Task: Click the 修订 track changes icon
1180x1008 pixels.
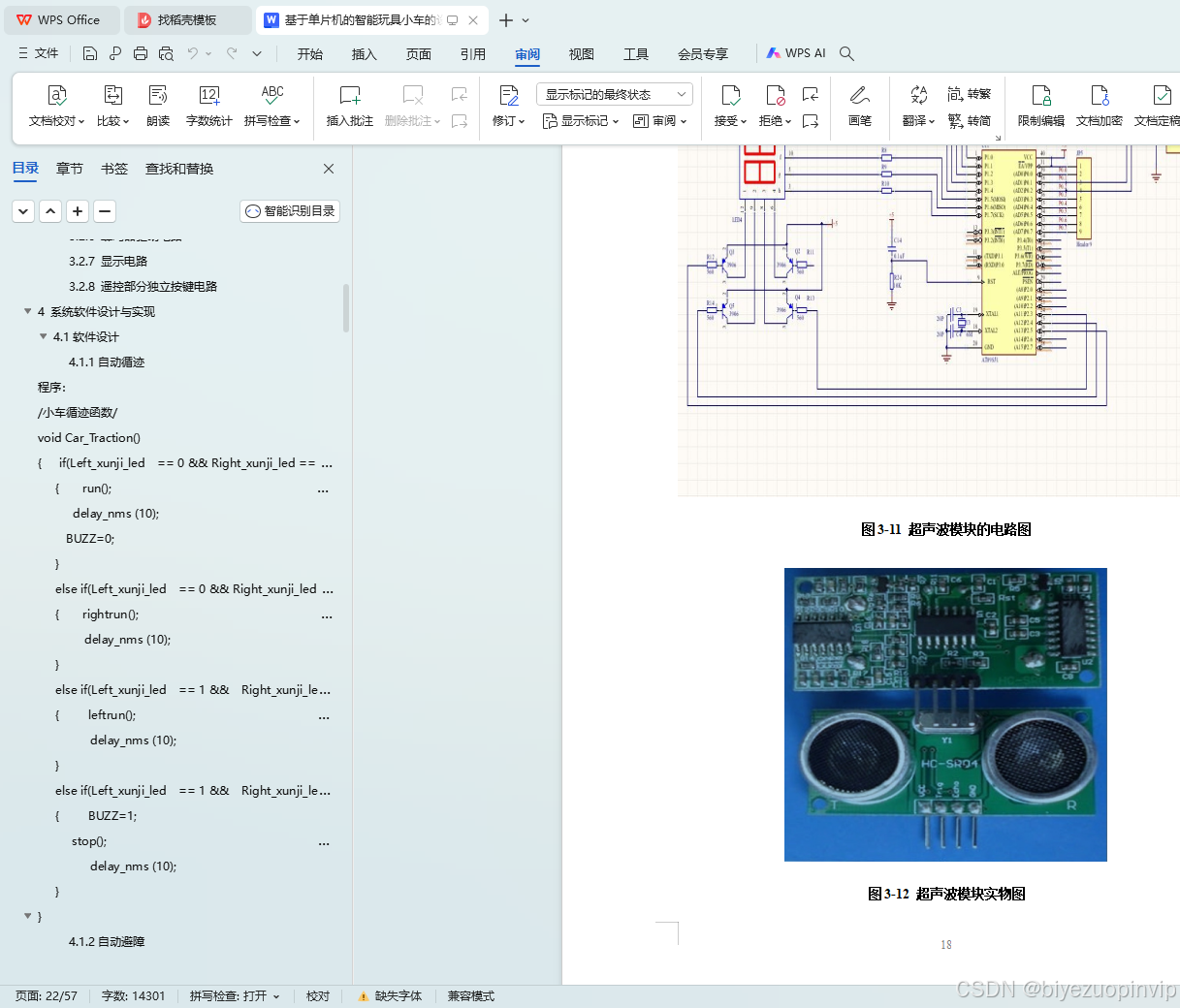Action: 508,95
